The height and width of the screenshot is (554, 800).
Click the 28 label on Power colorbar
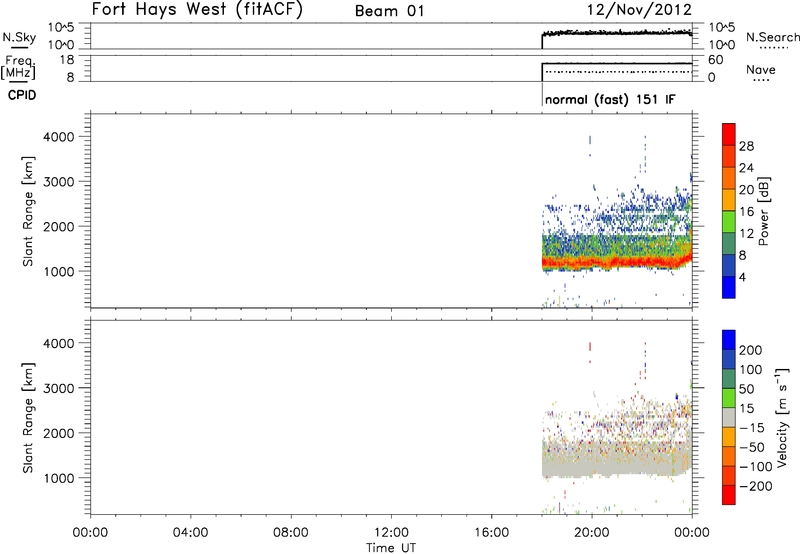(746, 146)
